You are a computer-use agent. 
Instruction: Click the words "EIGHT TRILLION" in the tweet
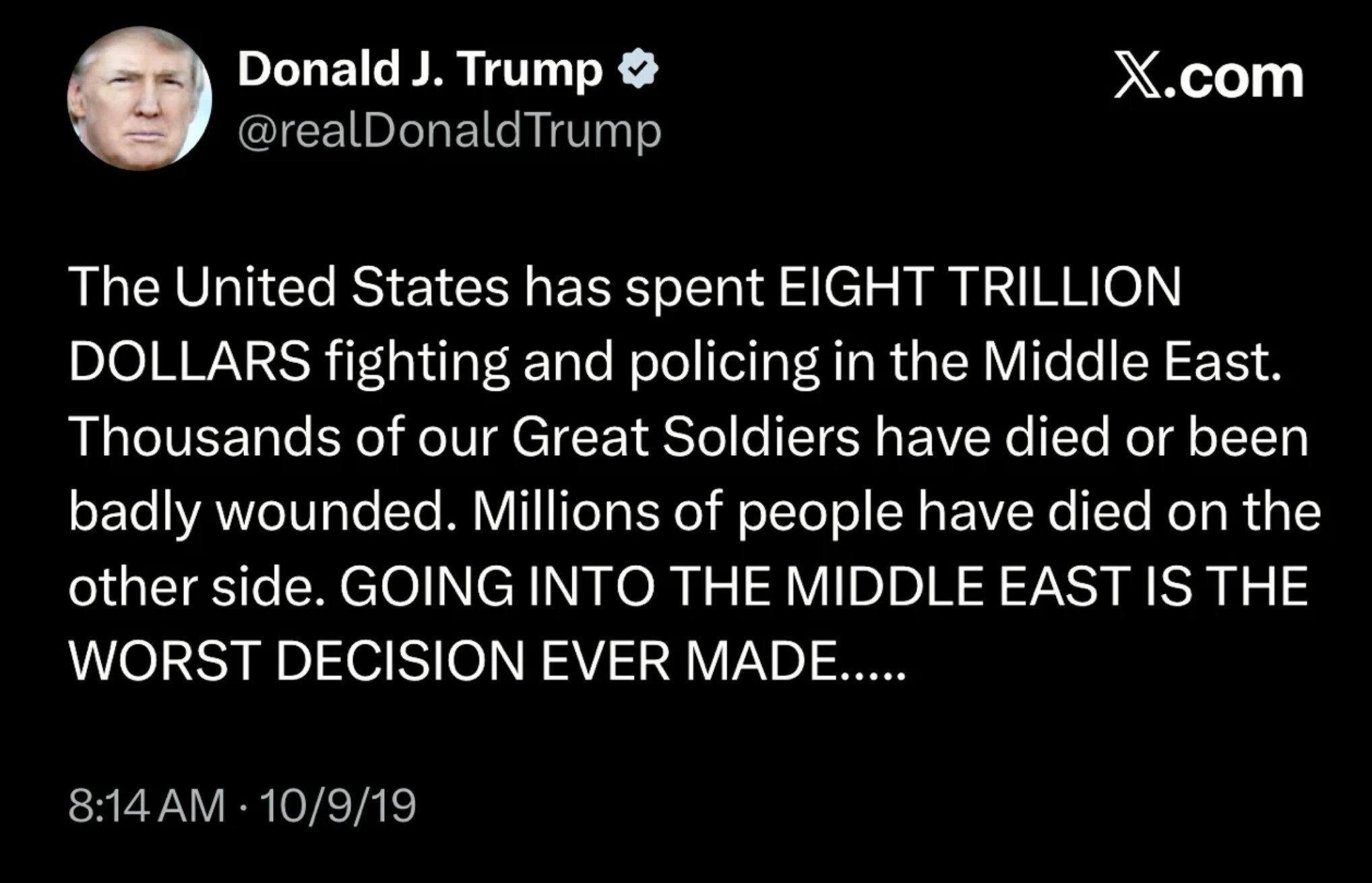(979, 288)
